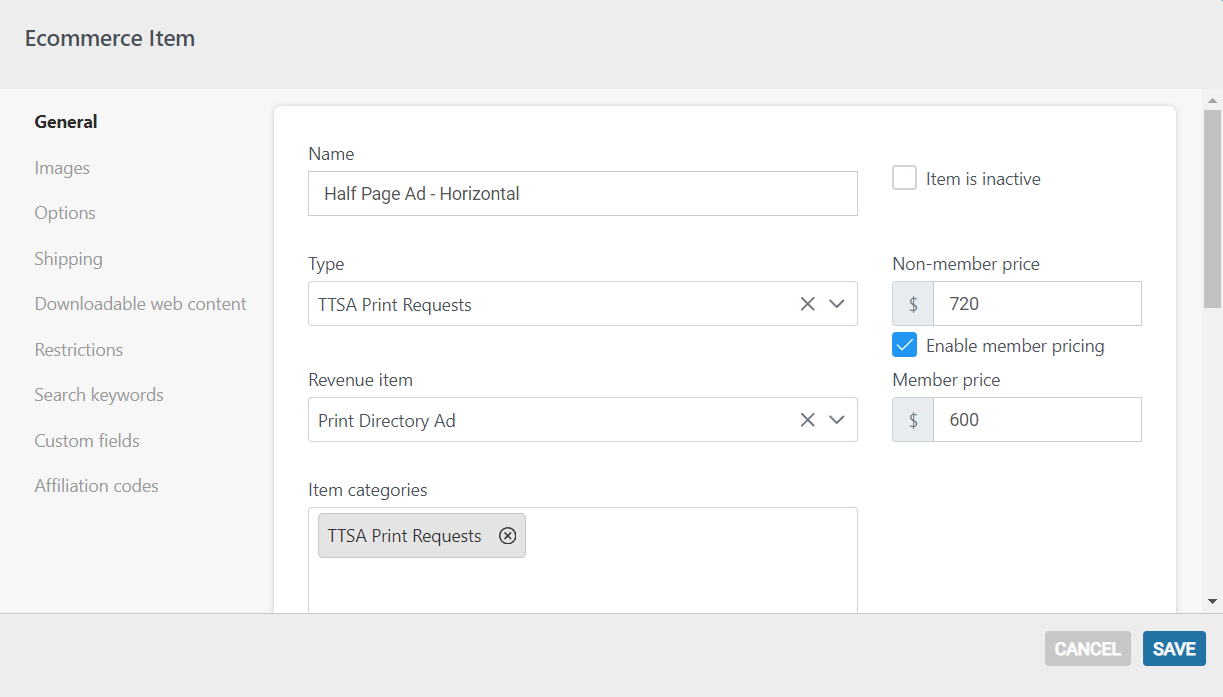This screenshot has height=697, width=1223.
Task: Click the Save button
Action: pos(1174,649)
